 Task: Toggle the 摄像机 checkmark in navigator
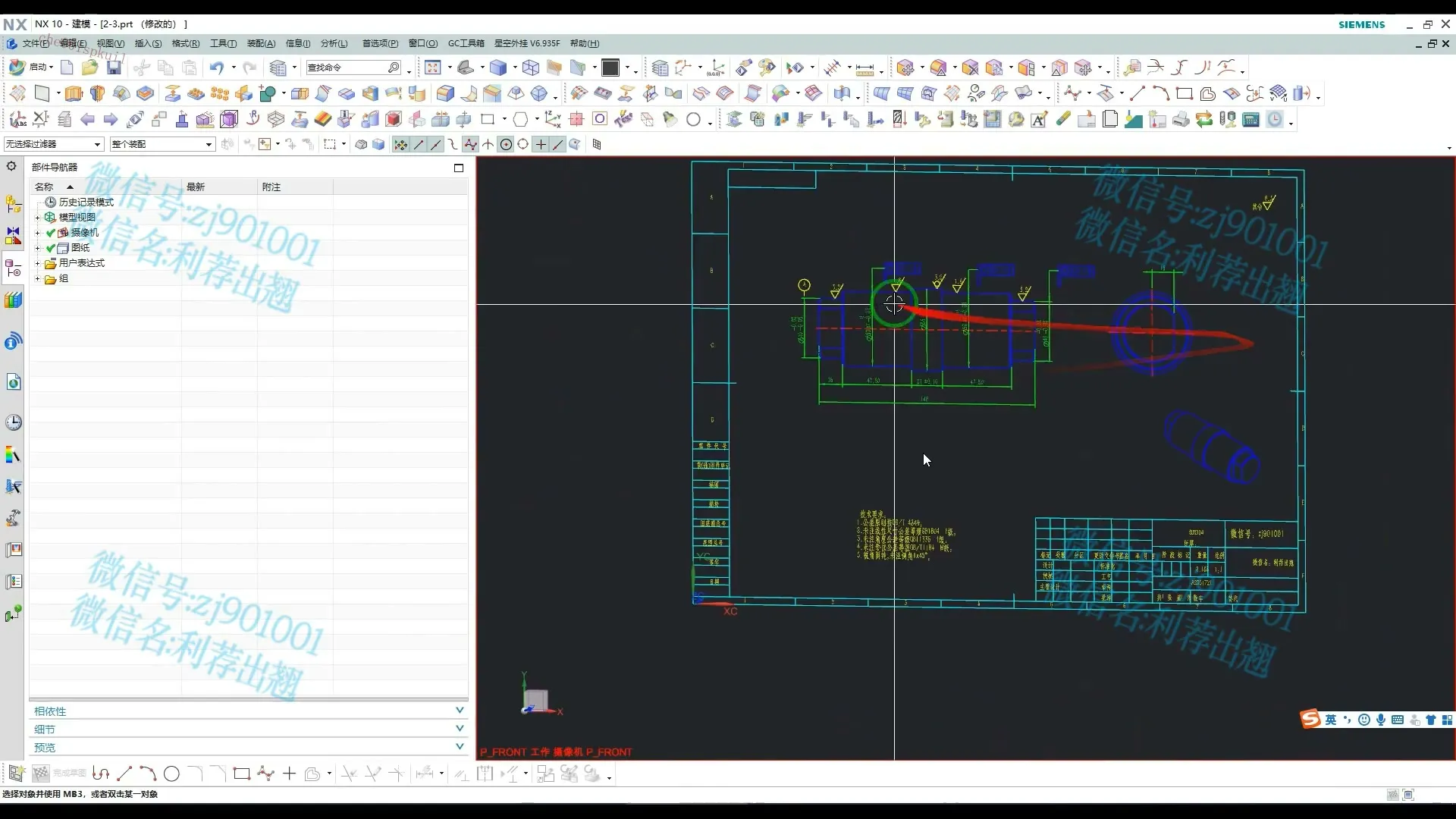(51, 233)
